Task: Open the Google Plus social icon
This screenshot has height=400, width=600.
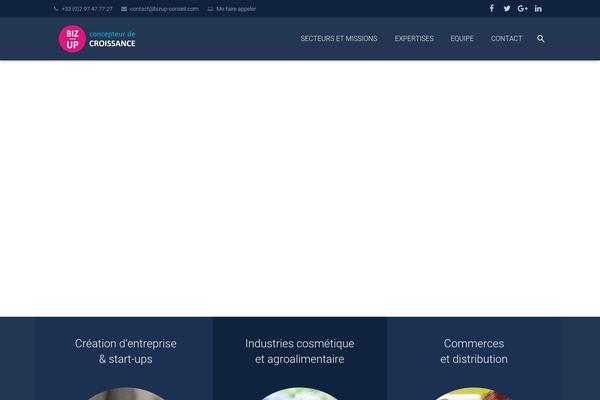Action: pos(522,8)
